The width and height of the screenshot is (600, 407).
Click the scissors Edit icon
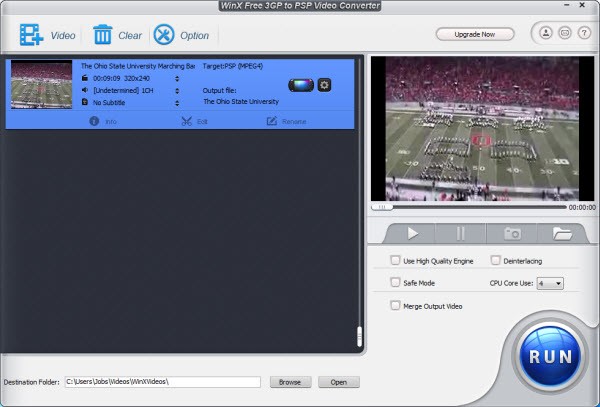pos(186,121)
